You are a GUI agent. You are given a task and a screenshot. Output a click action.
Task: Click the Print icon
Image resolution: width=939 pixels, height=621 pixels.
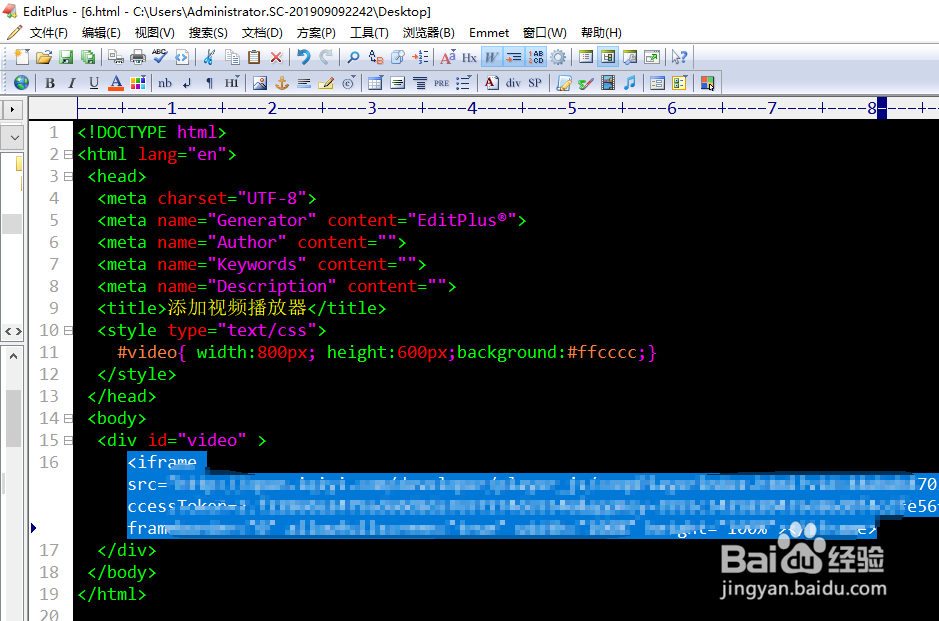tap(138, 57)
